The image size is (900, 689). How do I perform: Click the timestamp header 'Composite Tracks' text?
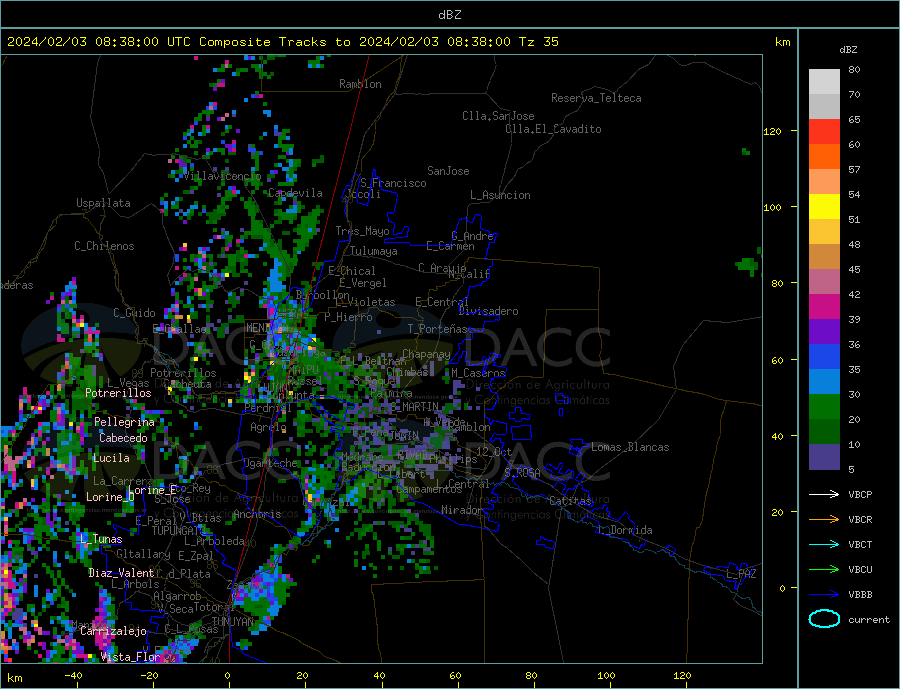[262, 42]
